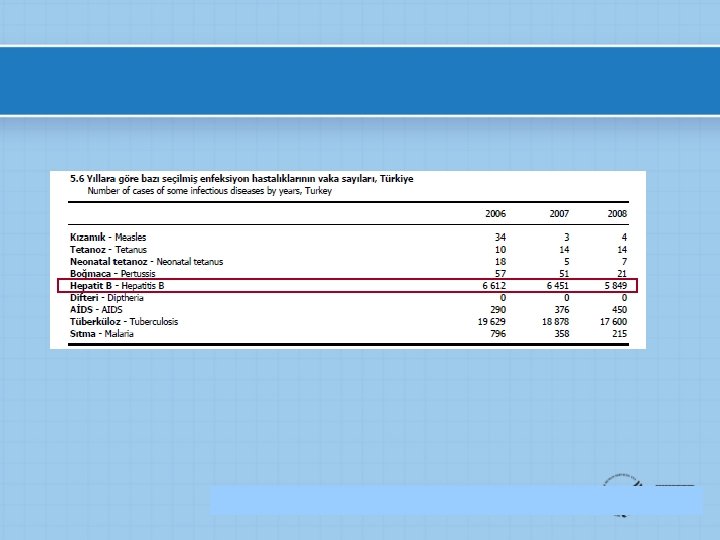
Task: Select Tetanus 2006 value 10
Action: [500, 250]
